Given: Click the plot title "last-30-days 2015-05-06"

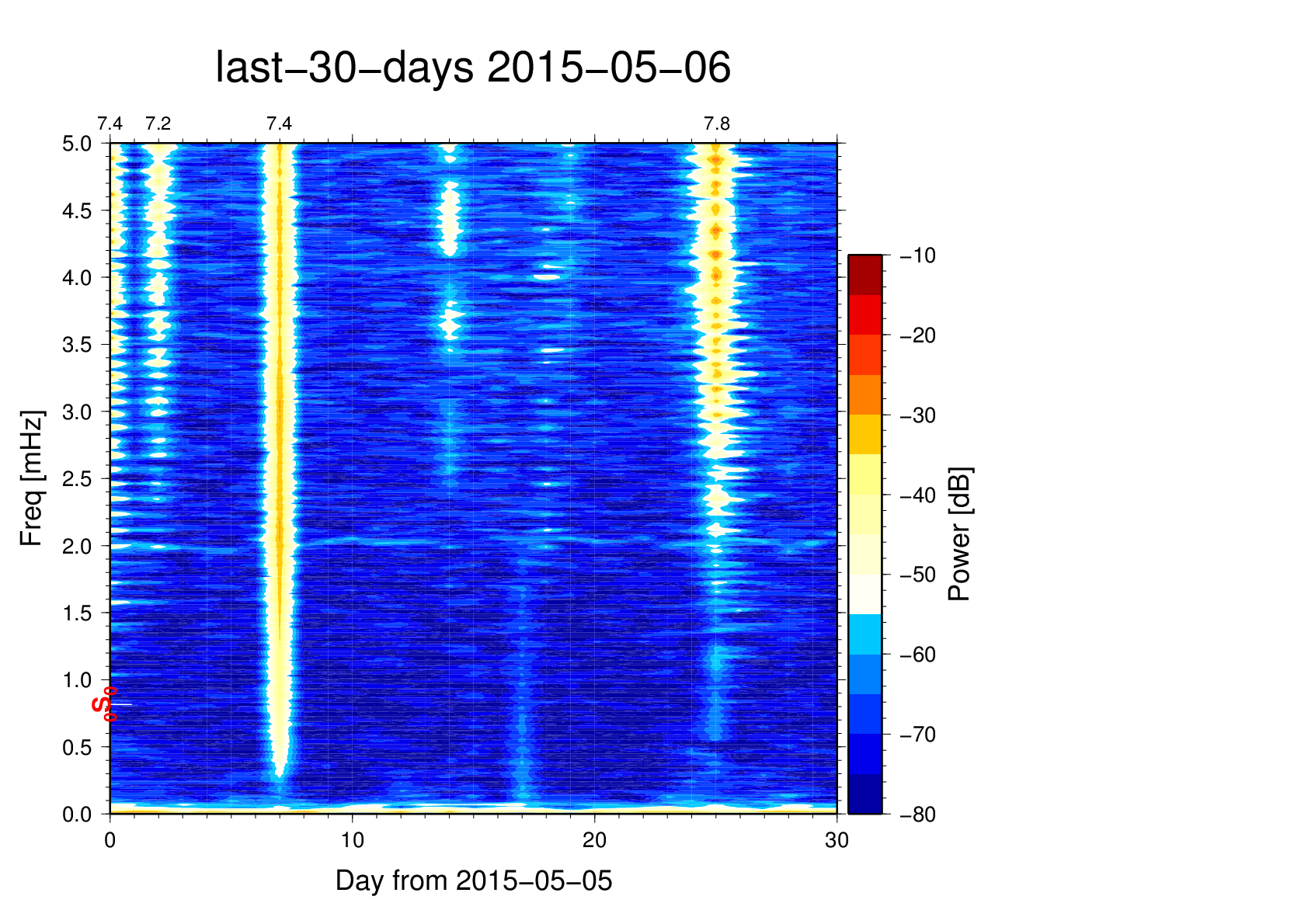Looking at the screenshot, I should pos(472,68).
